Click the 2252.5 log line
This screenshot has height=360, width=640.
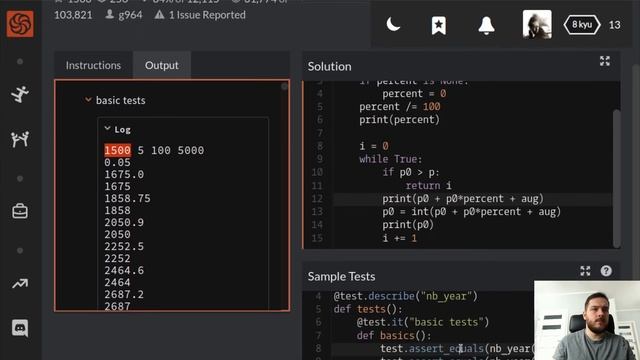(x=124, y=247)
